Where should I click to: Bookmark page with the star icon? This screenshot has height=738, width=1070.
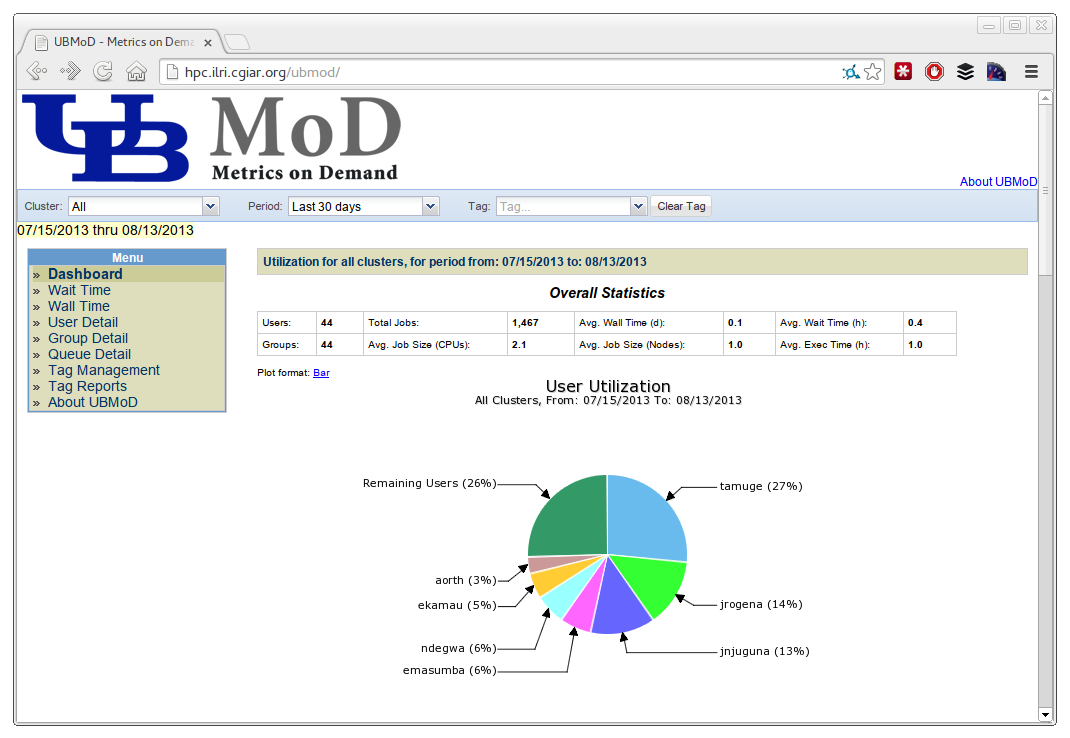(872, 72)
